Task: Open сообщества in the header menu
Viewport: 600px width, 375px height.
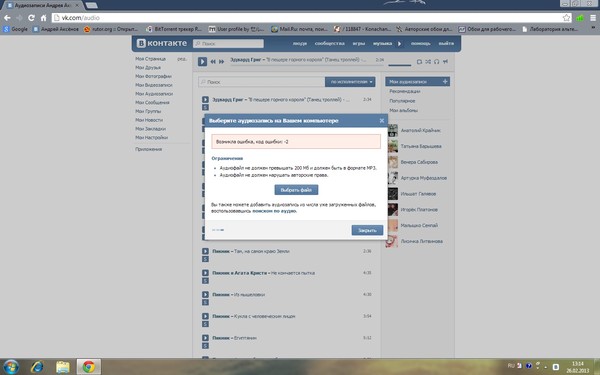Action: point(329,44)
